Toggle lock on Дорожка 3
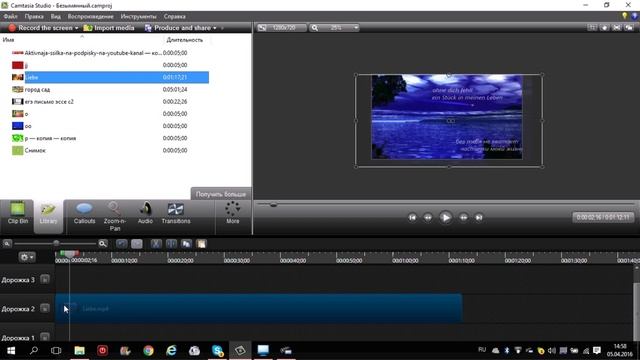The image size is (640, 360). pos(45,280)
